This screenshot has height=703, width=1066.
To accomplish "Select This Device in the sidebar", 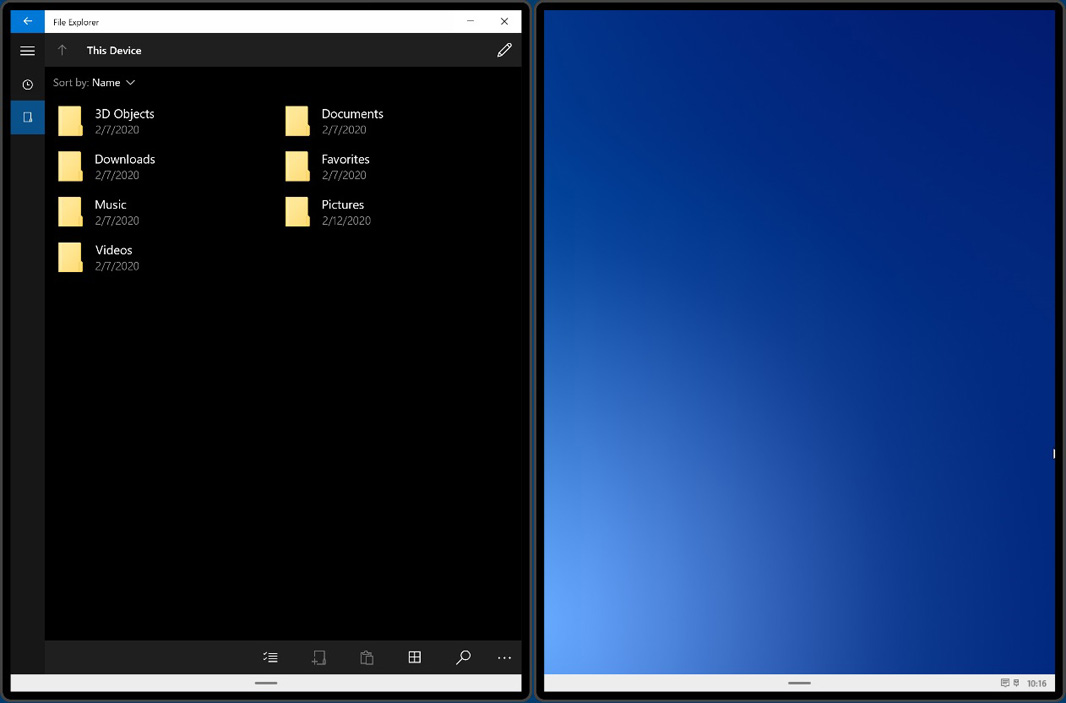I will (27, 118).
